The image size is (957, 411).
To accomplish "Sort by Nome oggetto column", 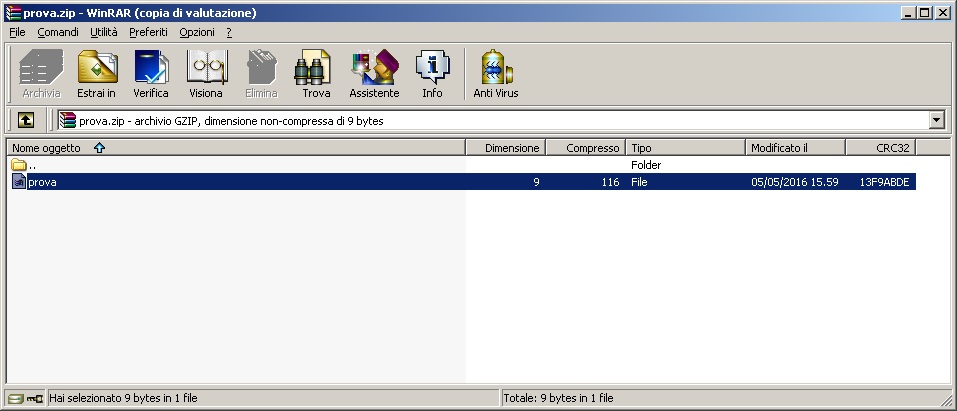I will tap(236, 148).
